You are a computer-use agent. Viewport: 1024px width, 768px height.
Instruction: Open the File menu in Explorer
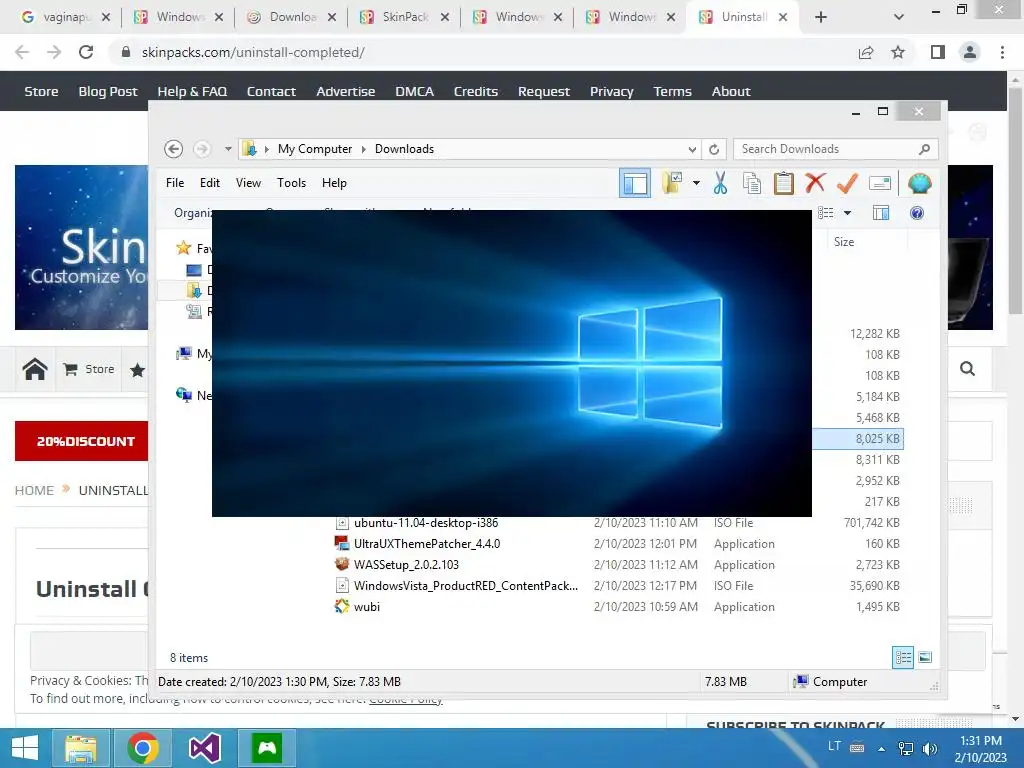[x=174, y=183]
